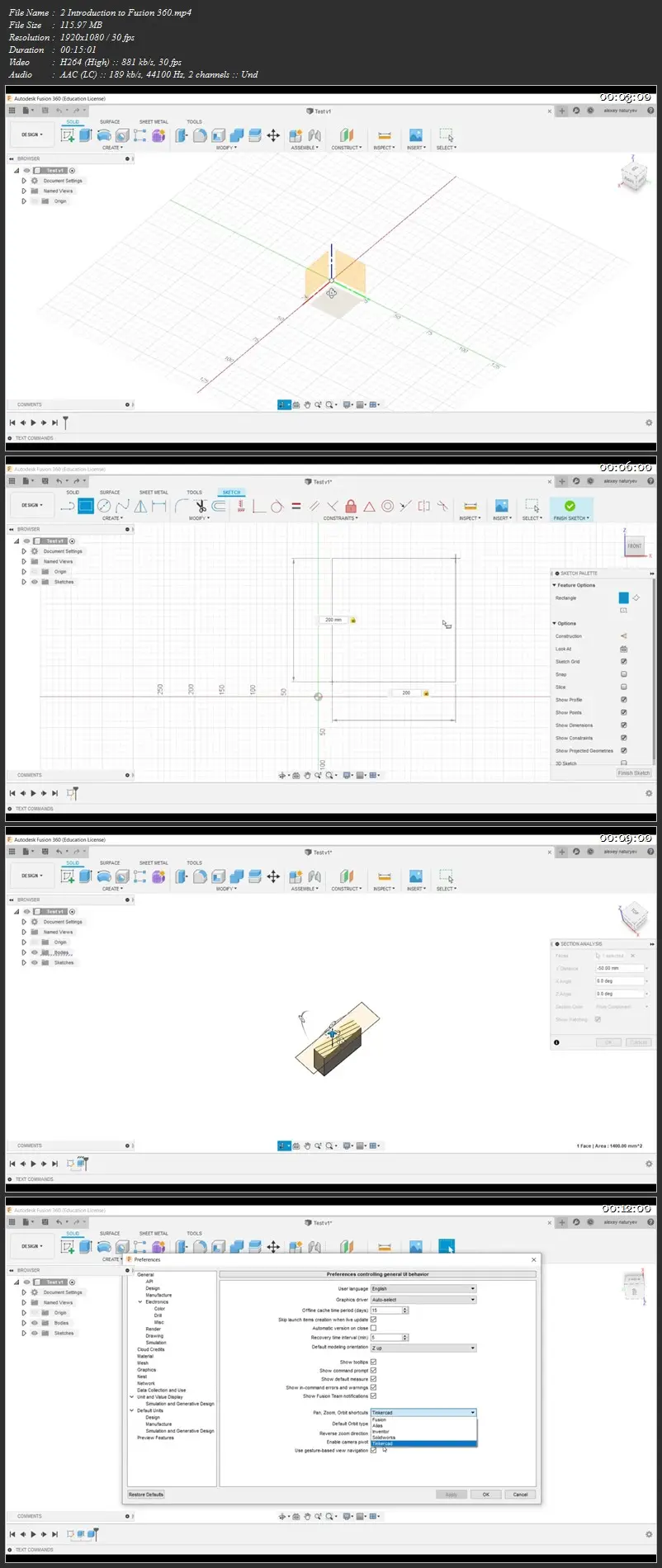This screenshot has width=662, height=1568.
Task: Select Circle tool in sketch frame toolbar
Action: (104, 506)
